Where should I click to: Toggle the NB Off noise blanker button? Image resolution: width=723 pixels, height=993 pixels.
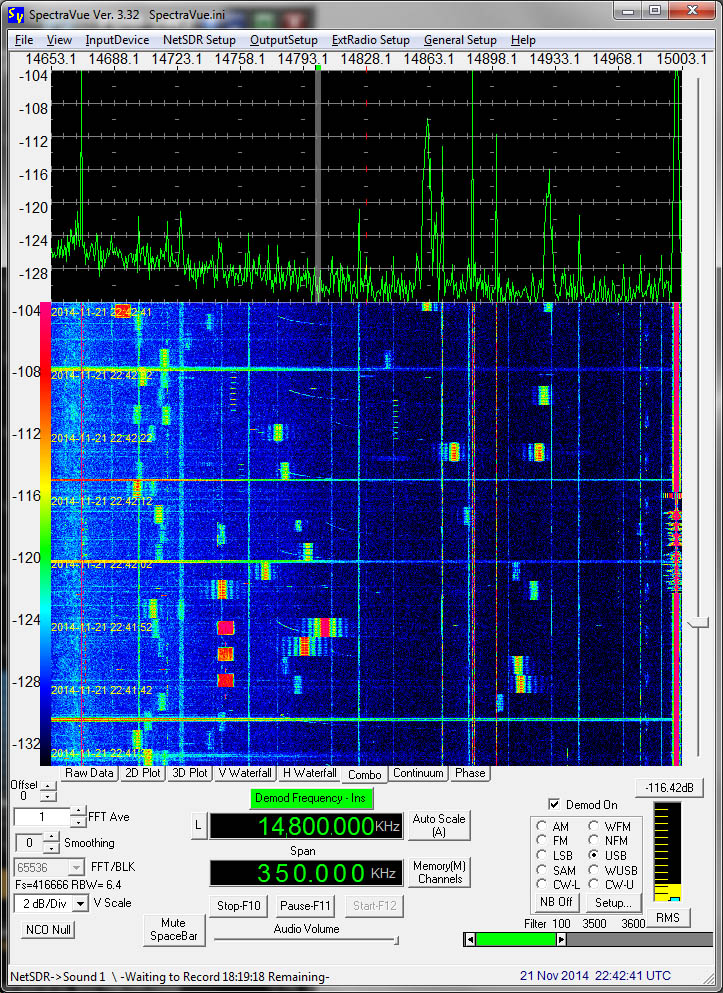point(556,902)
